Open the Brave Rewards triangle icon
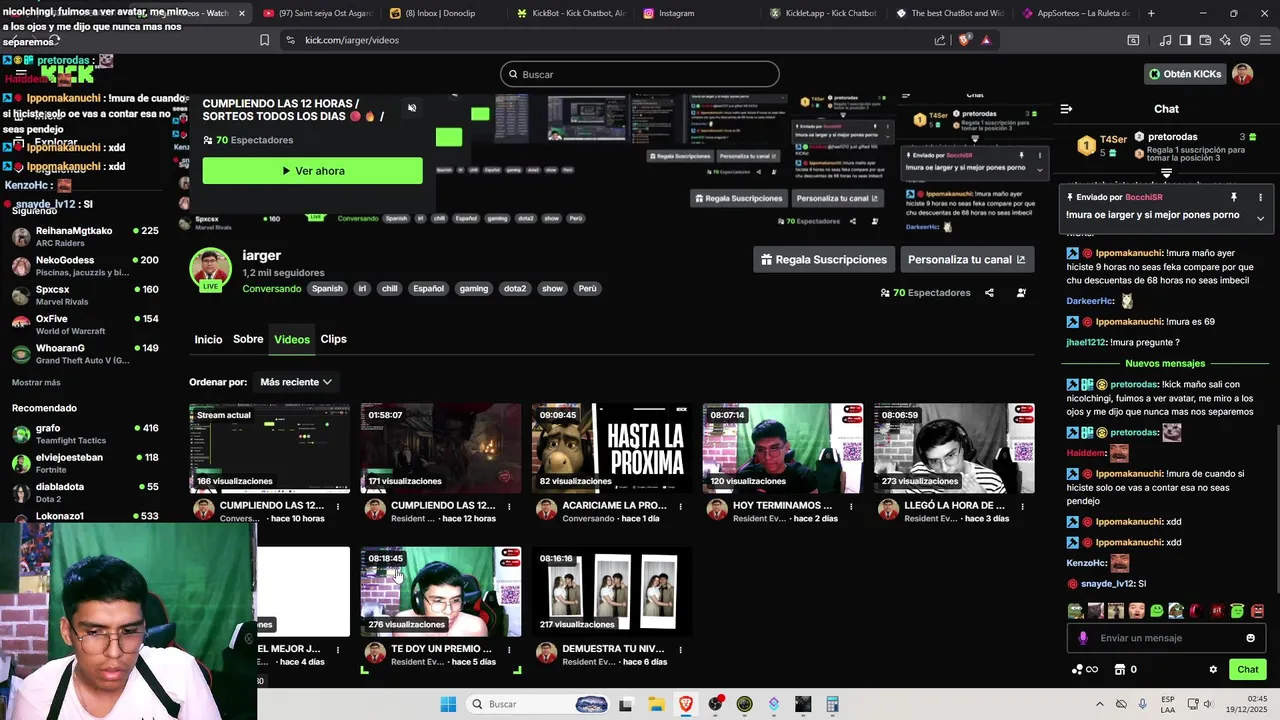 pyautogui.click(x=986, y=40)
